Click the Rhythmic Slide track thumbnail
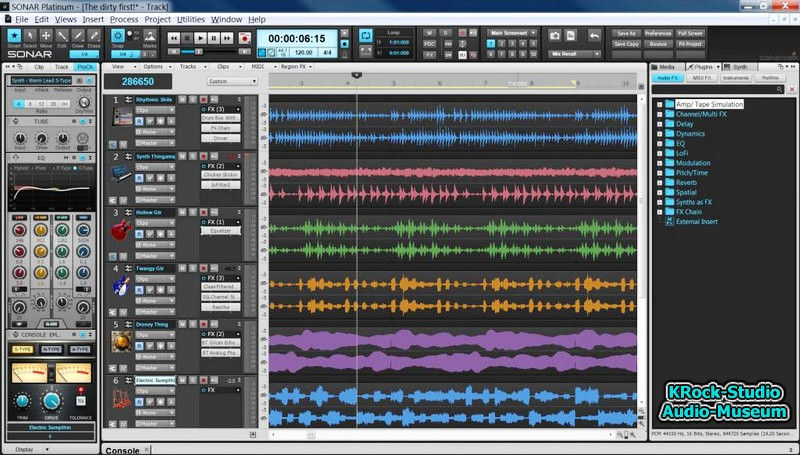This screenshot has width=800, height=455. 122,117
